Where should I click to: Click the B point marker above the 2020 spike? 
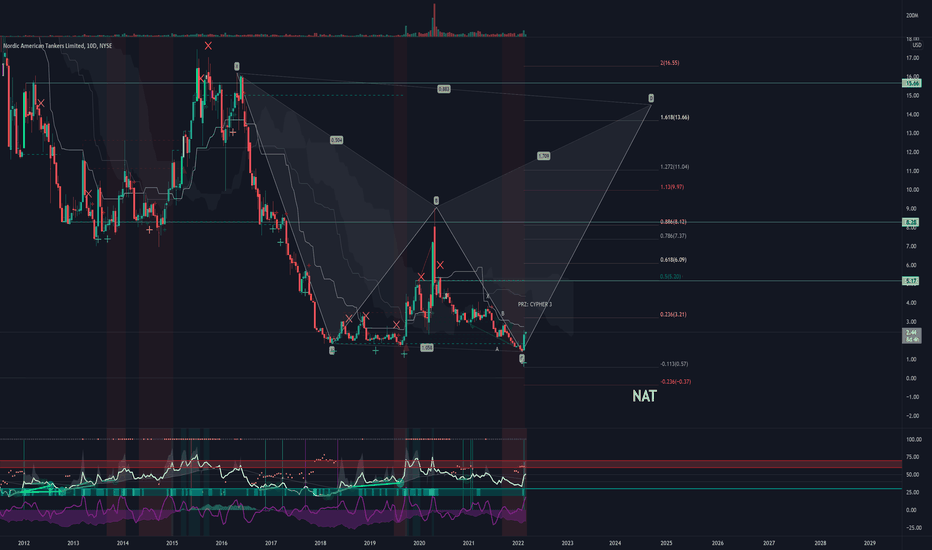[x=436, y=201]
